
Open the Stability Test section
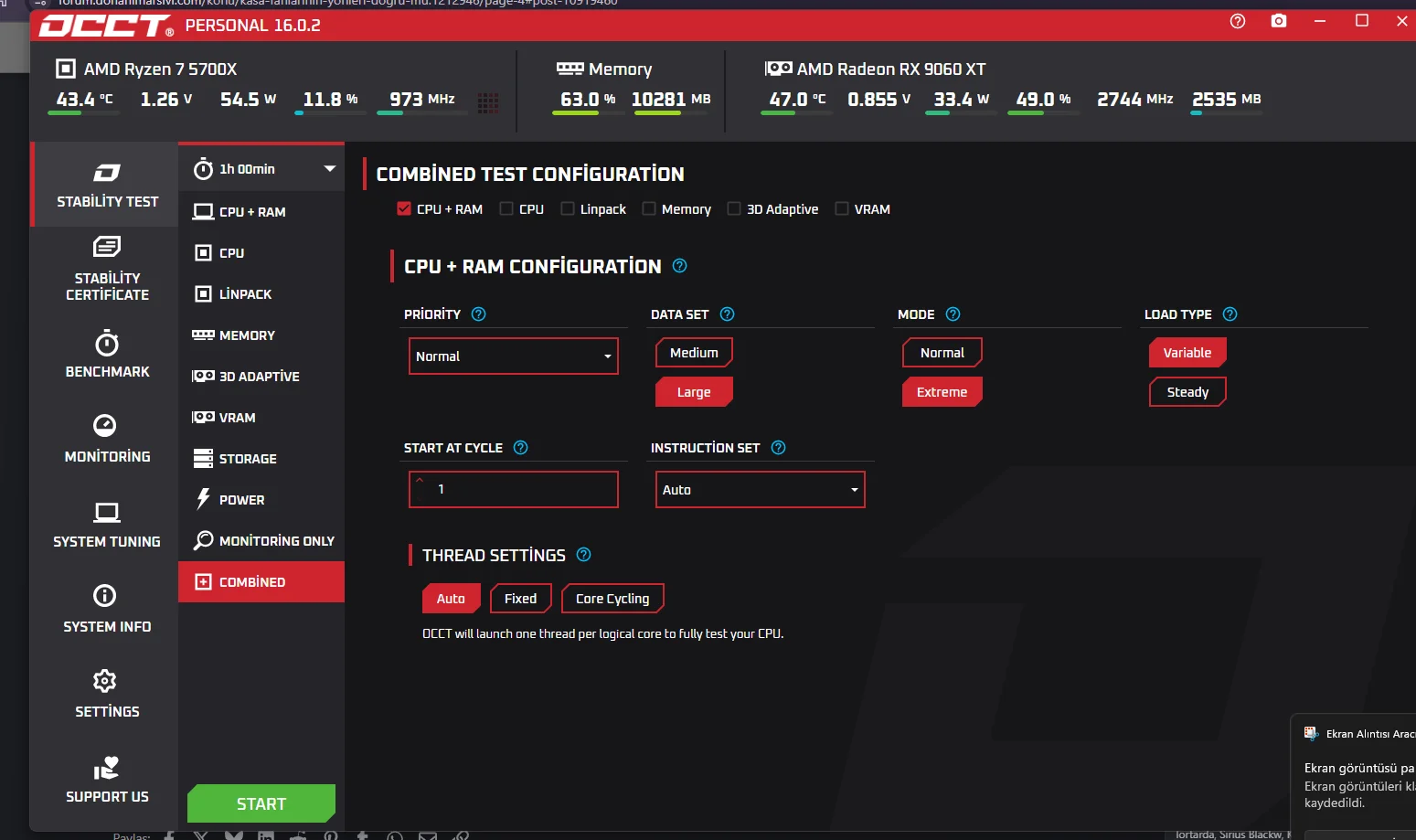107,186
